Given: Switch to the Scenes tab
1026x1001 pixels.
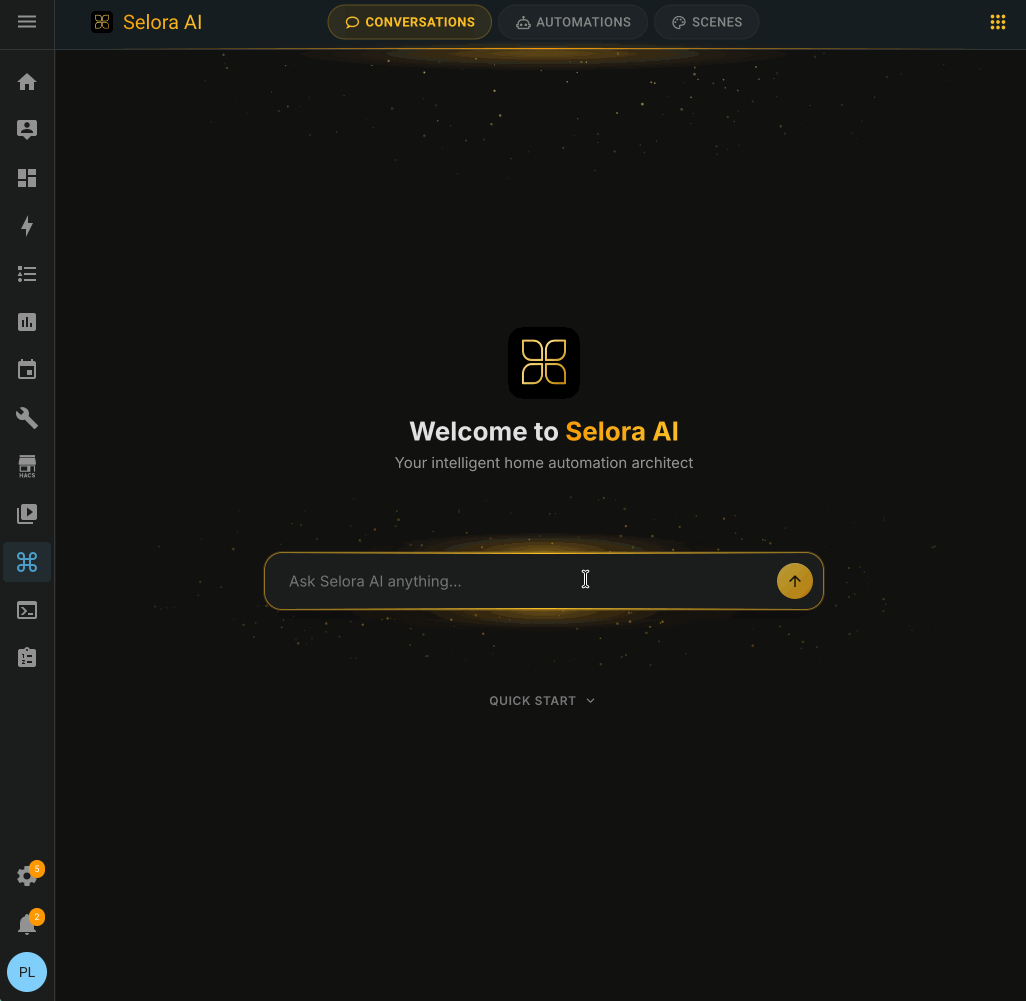Looking at the screenshot, I should (x=707, y=22).
